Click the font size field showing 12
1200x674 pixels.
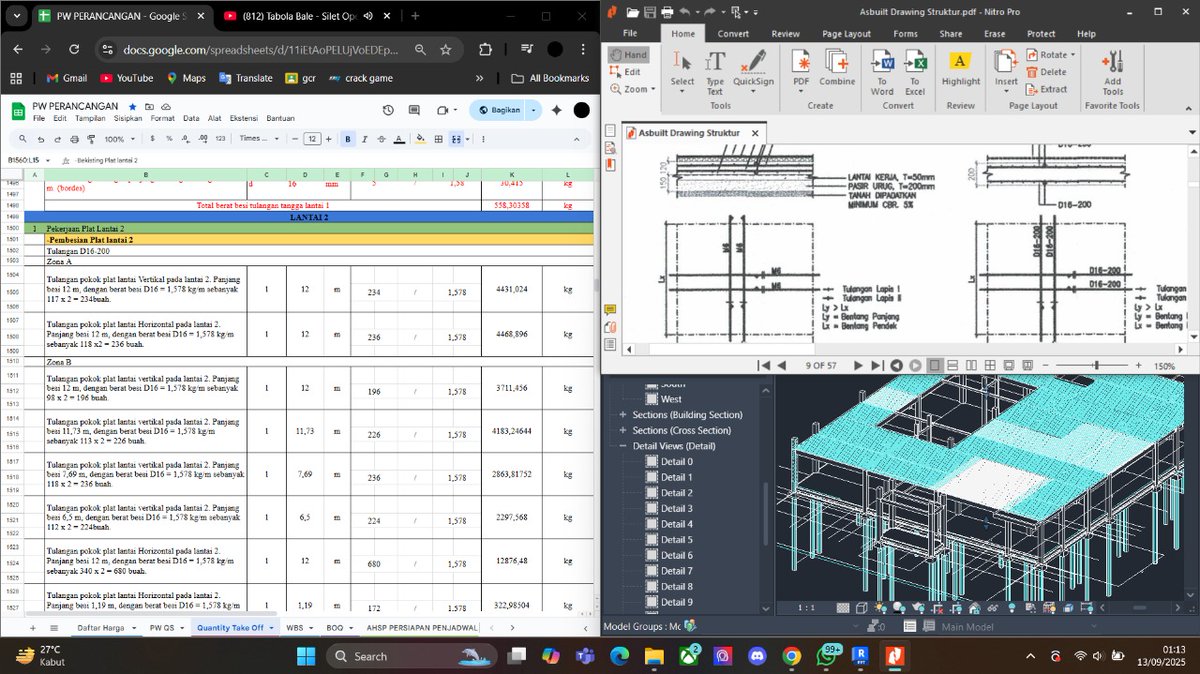(x=312, y=139)
